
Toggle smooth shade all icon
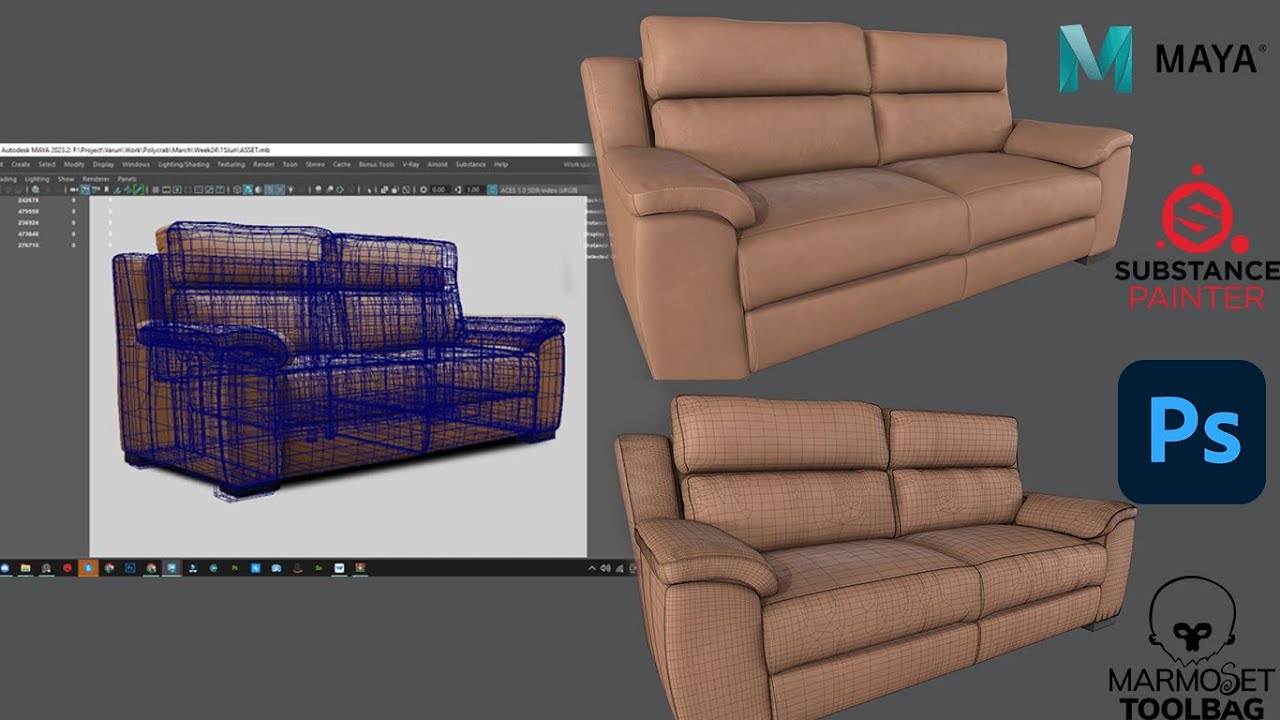[248, 189]
